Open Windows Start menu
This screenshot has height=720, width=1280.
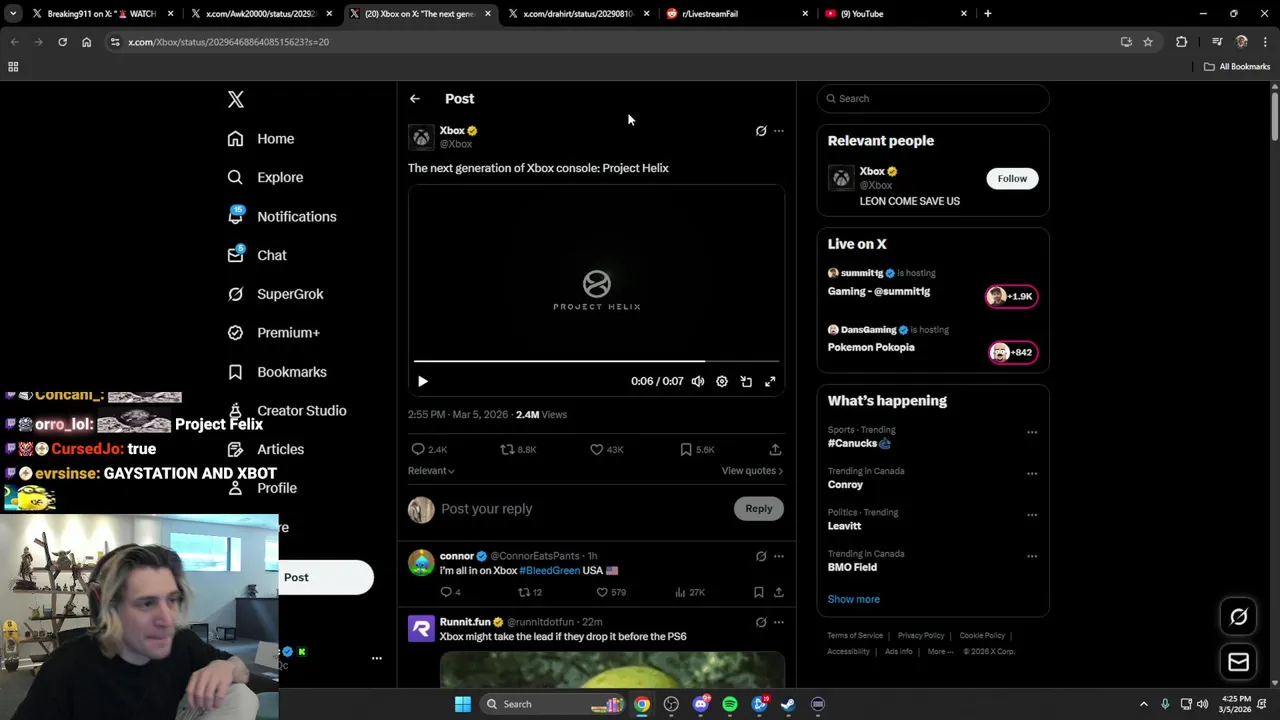[462, 704]
